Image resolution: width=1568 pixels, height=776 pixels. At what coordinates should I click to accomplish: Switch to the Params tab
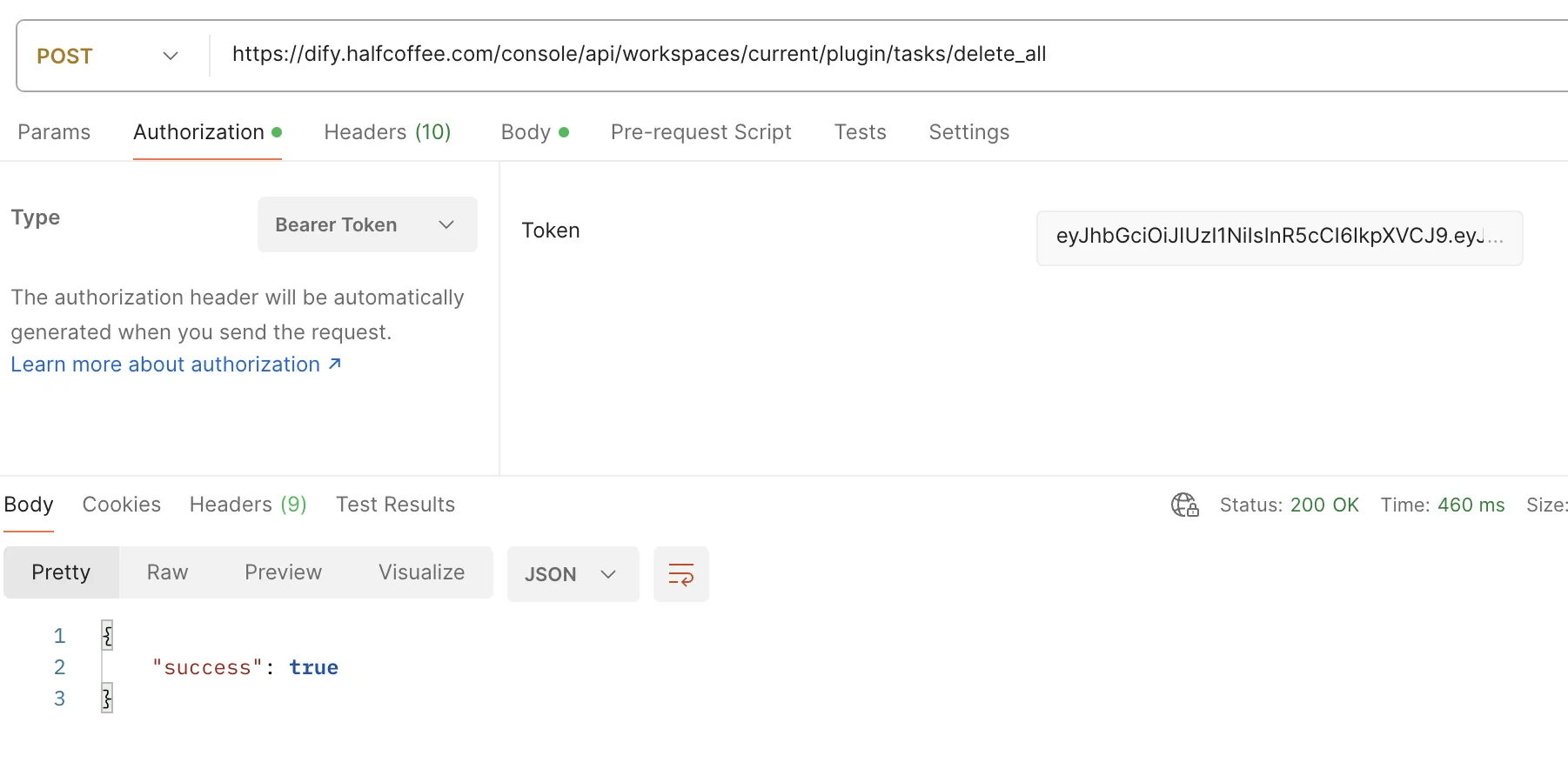coord(54,132)
